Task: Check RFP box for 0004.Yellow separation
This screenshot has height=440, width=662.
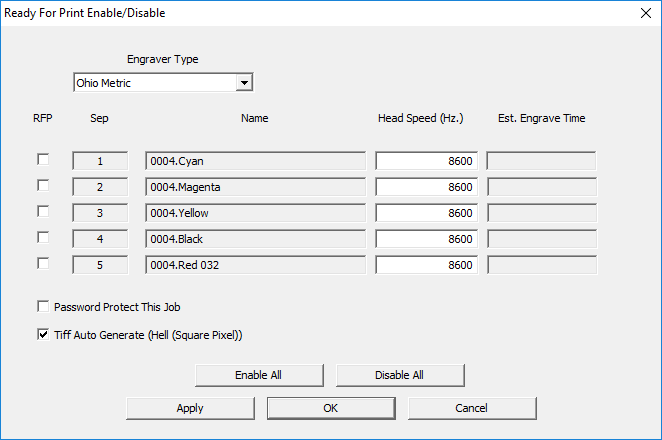Action: pos(43,212)
